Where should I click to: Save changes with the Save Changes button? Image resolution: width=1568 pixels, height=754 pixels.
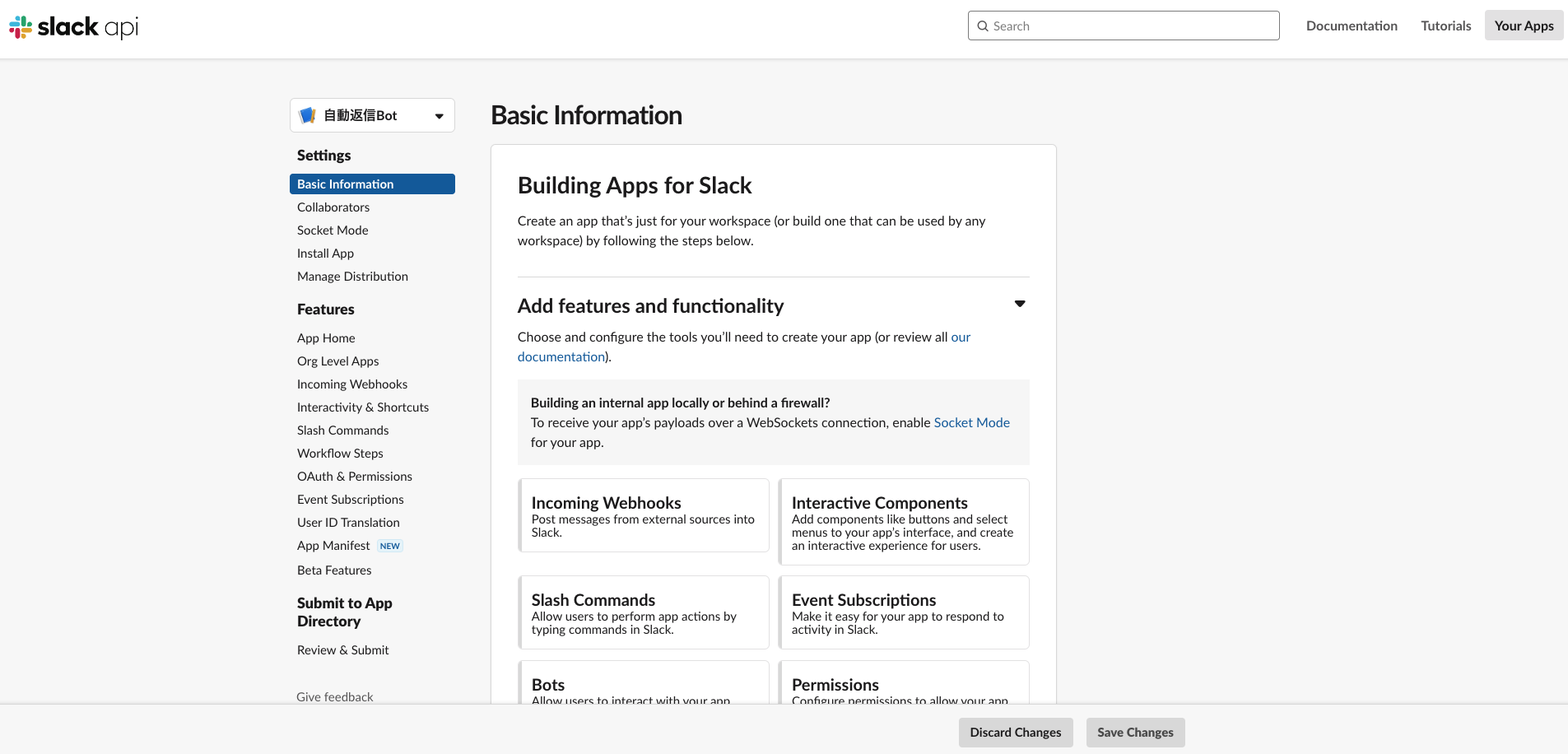pos(1135,733)
